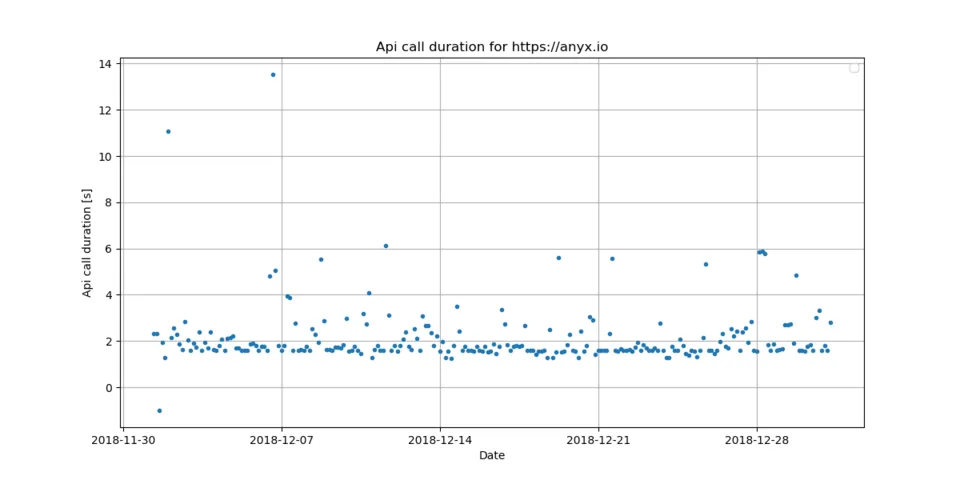Click the 'Date' x-axis label
Image resolution: width=960 pixels, height=480 pixels.
point(492,455)
